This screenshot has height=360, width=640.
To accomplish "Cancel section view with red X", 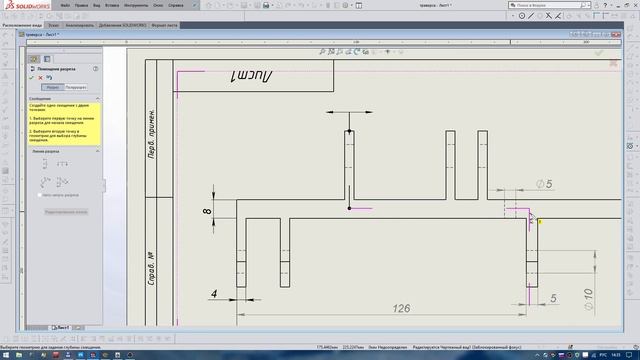I will (x=40, y=78).
